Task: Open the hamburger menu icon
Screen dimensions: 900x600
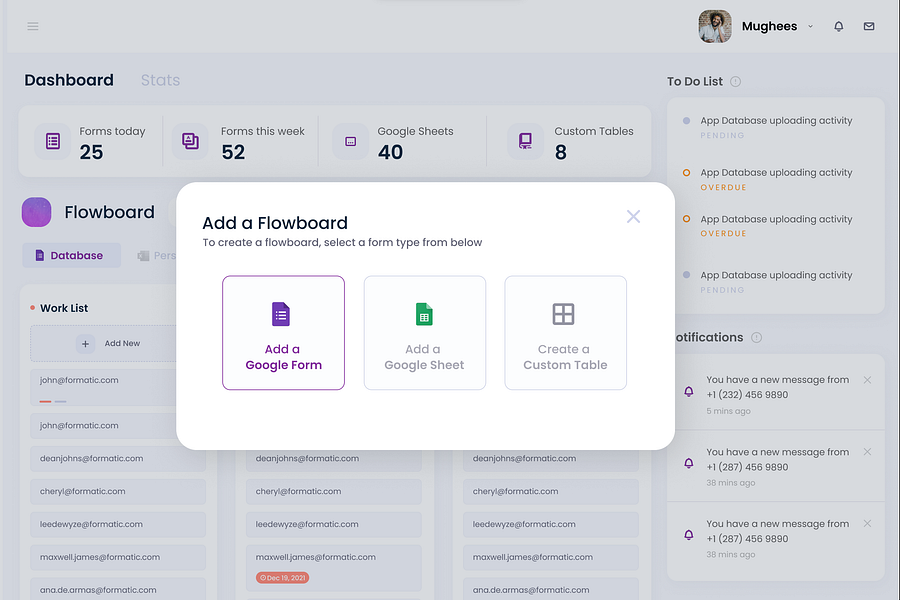Action: pos(33,26)
